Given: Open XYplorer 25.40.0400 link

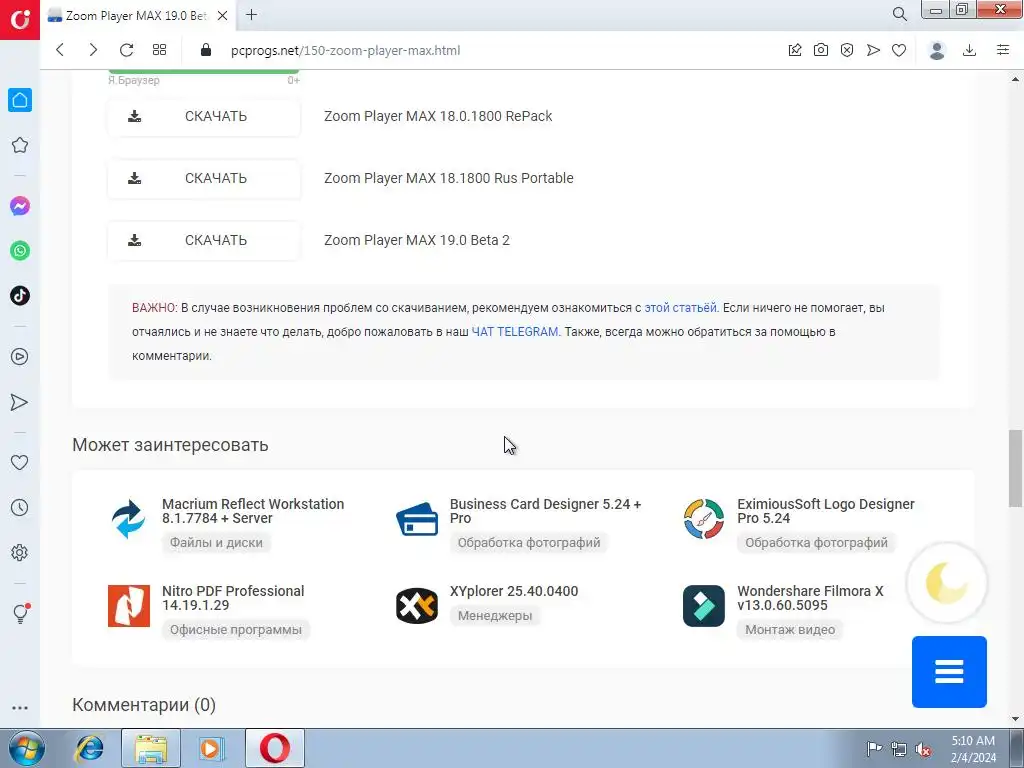Looking at the screenshot, I should pos(514,591).
